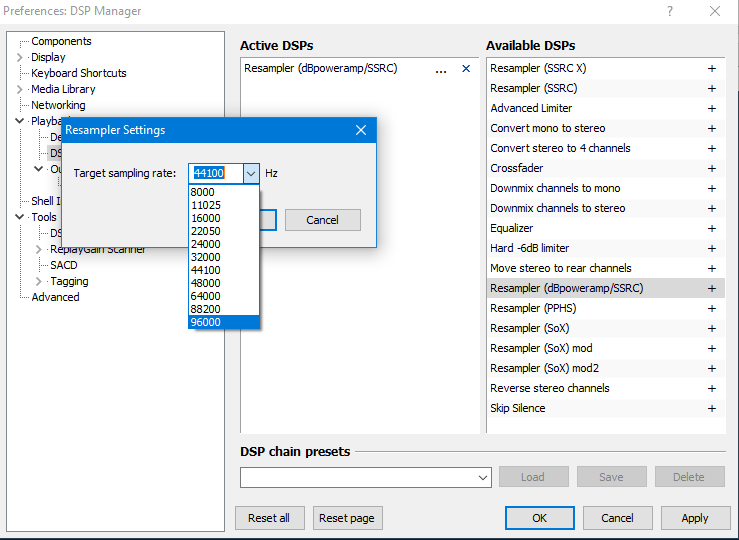Add Resampler (SSRC) with its plus icon
Image resolution: width=739 pixels, height=540 pixels.
click(x=712, y=89)
